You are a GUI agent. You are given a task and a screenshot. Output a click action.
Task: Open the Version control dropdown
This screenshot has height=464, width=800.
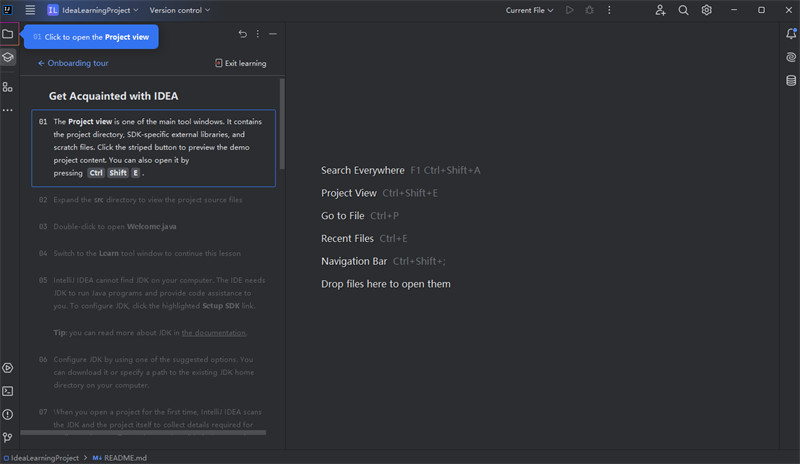coord(180,10)
